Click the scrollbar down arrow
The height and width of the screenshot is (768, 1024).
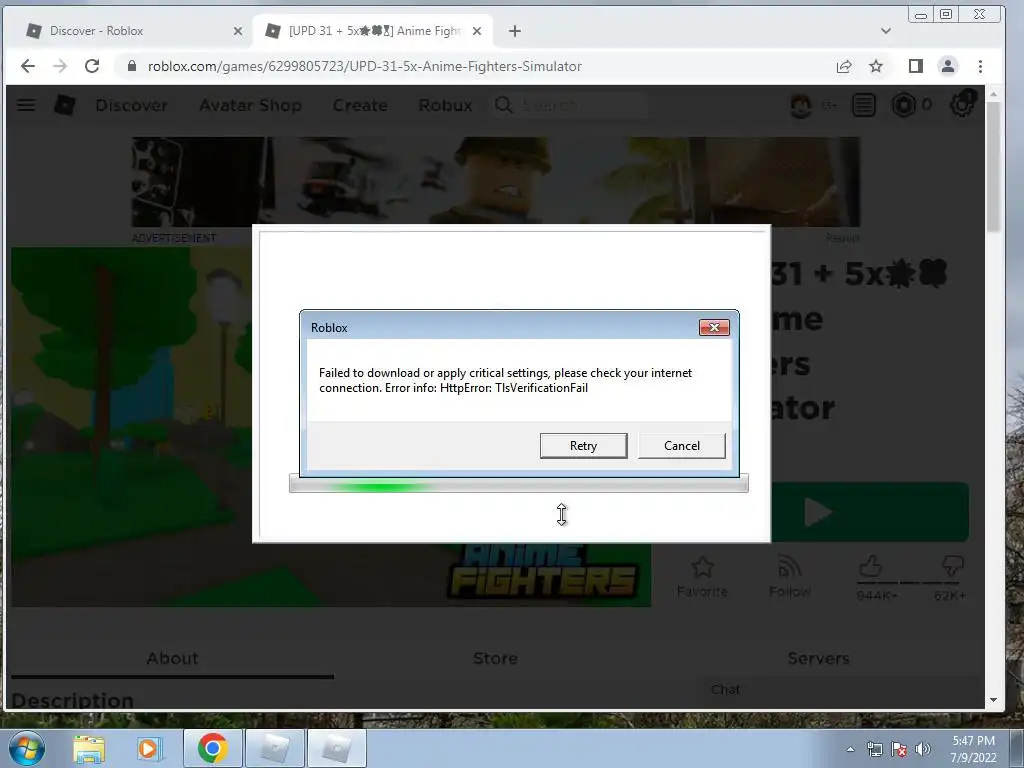point(993,699)
